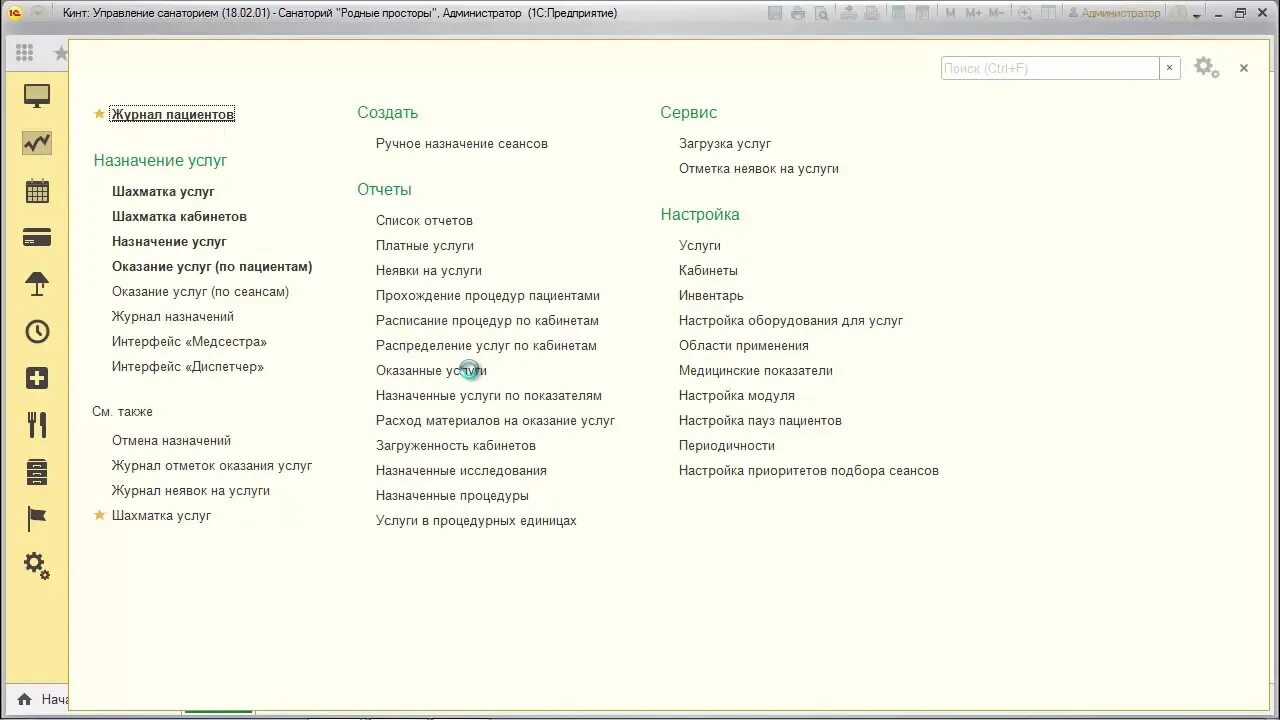Open Расписание процедур по кабинетам
1280x720 pixels.
point(487,320)
